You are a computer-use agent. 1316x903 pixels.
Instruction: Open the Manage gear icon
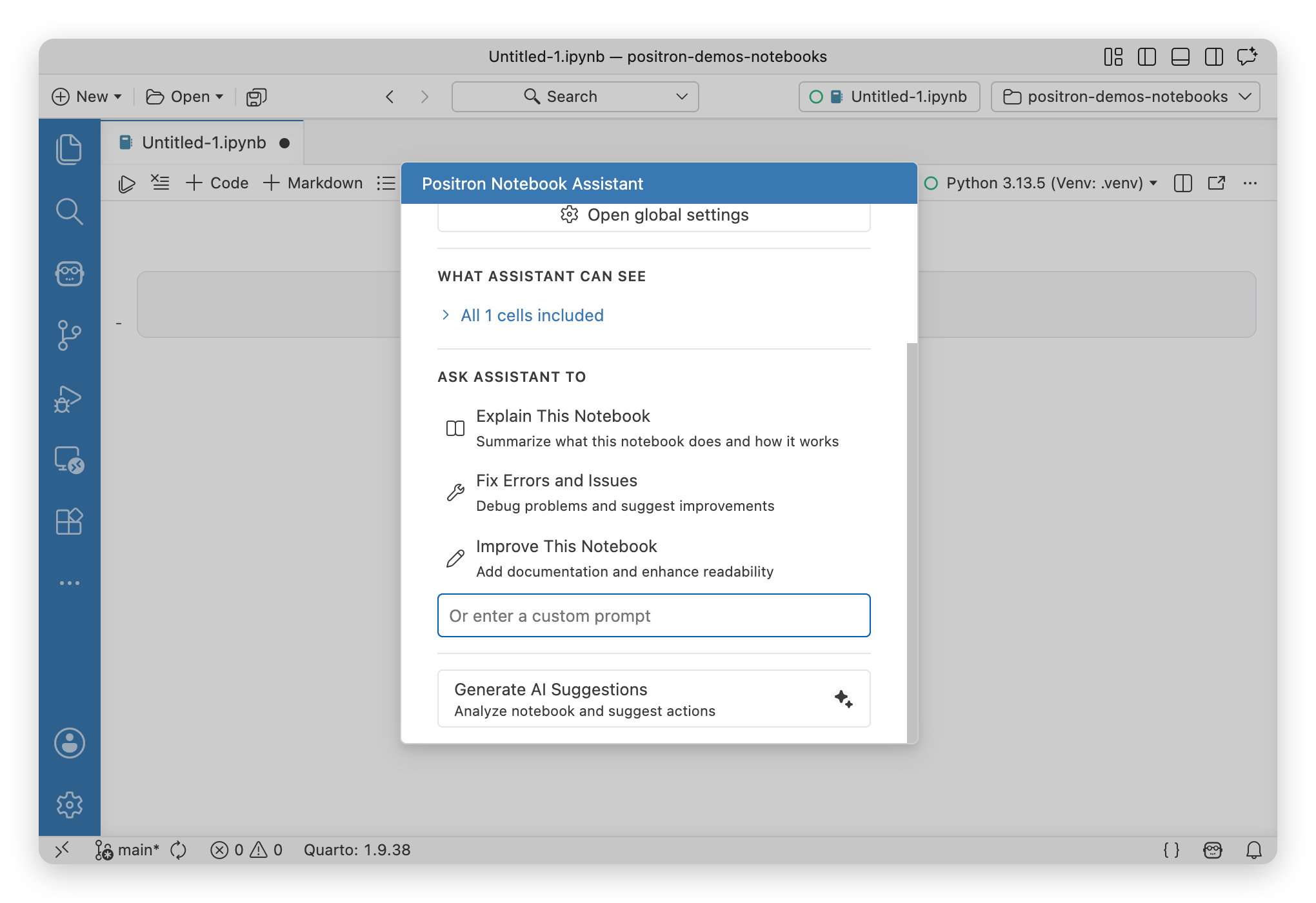click(69, 805)
